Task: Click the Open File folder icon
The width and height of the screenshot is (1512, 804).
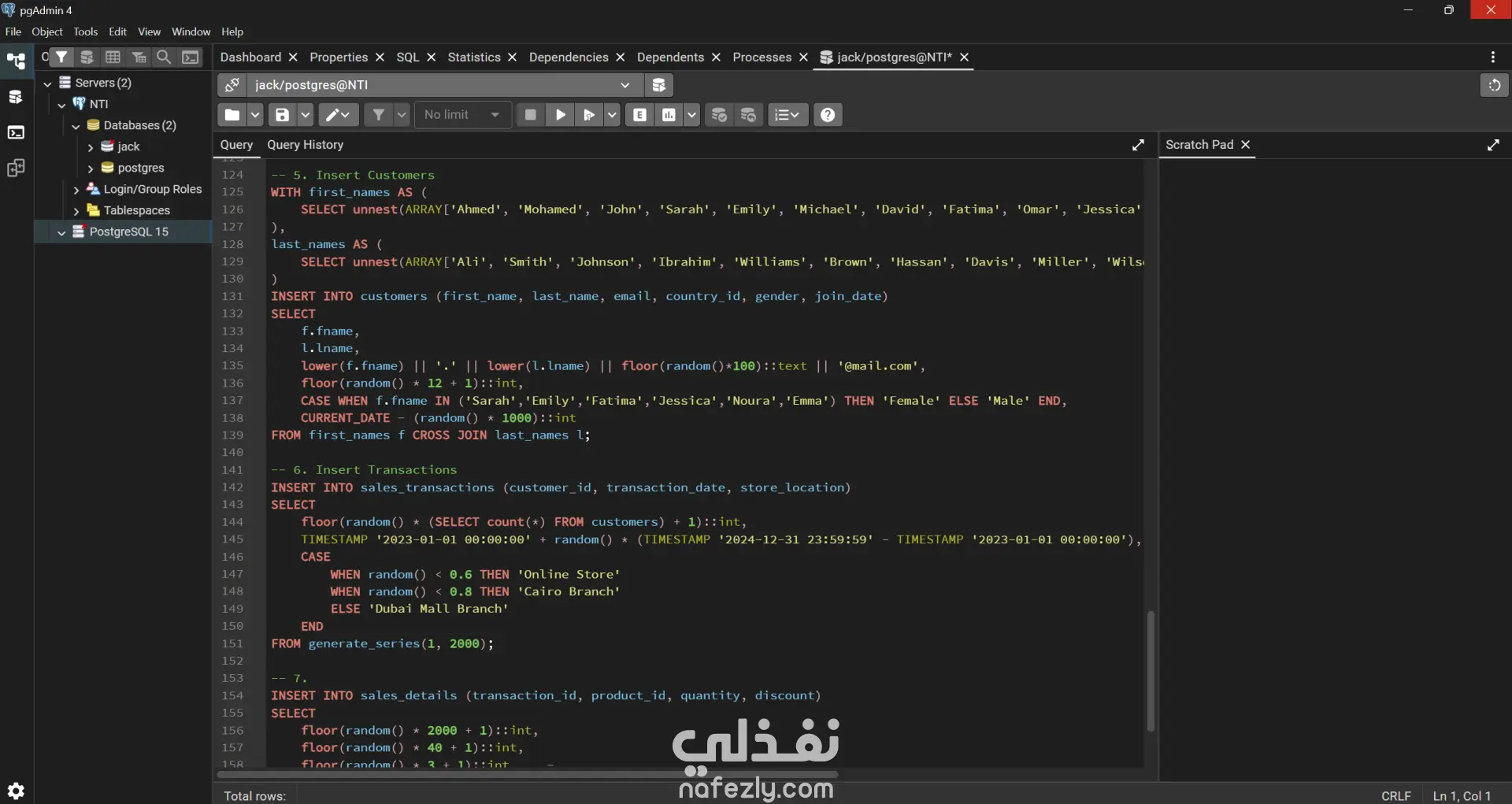Action: click(x=232, y=115)
